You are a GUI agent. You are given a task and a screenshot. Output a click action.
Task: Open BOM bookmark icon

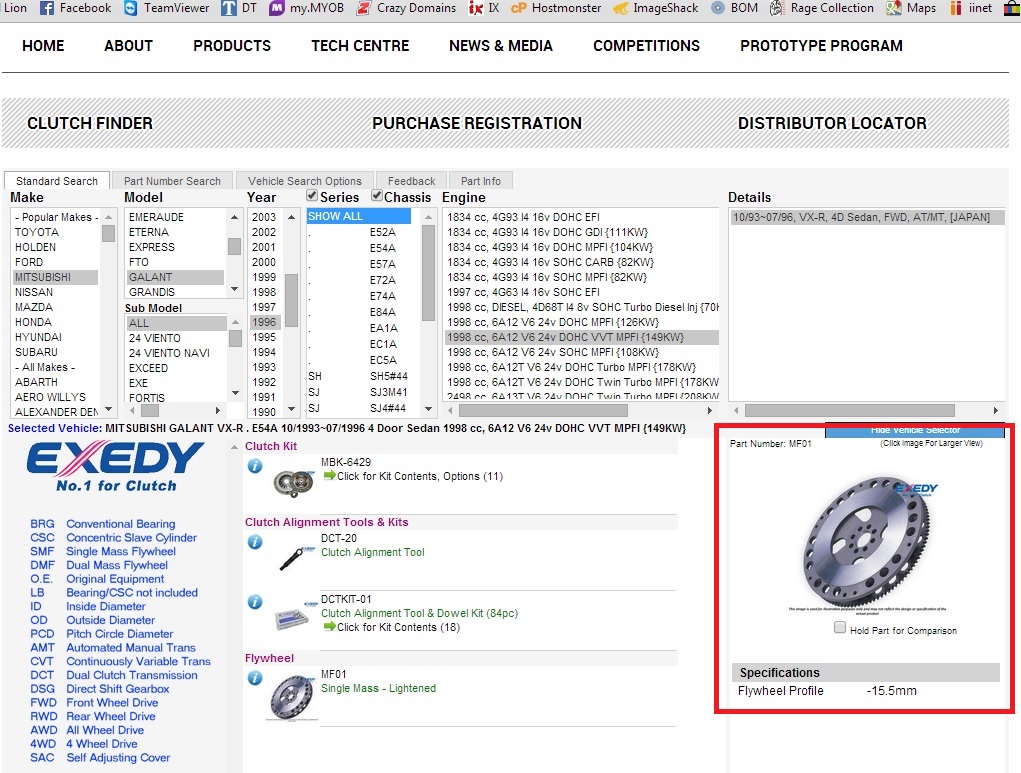click(x=717, y=8)
